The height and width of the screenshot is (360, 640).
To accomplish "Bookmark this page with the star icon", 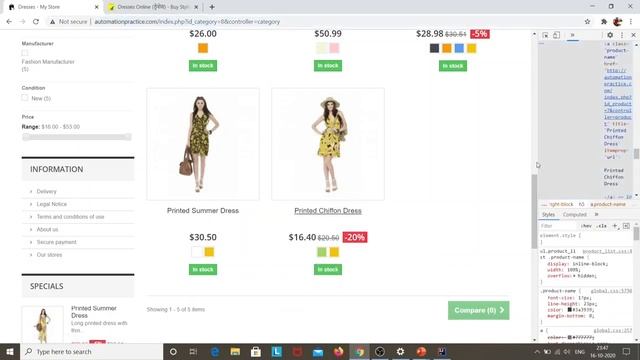I will 587,22.
